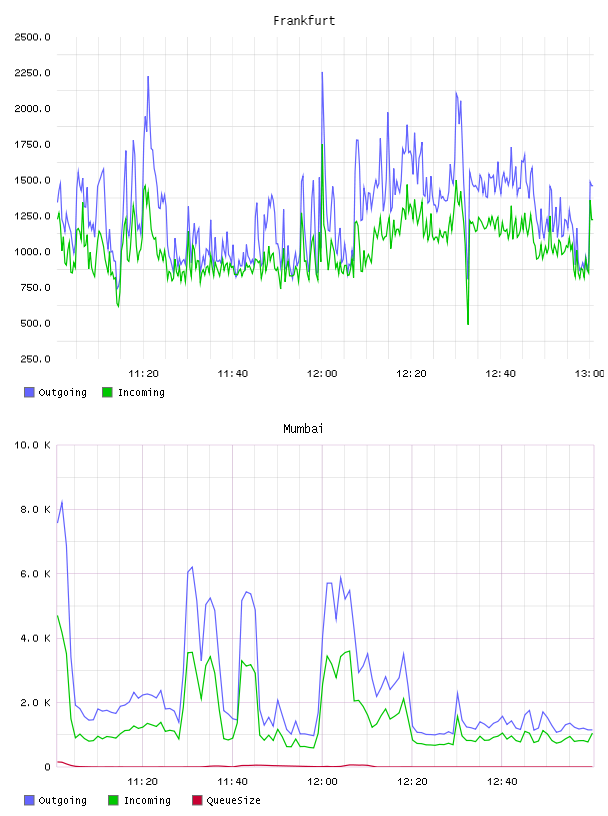Click the Mumbai x-axis label 12:20
The height and width of the screenshot is (816, 608).
tap(412, 782)
